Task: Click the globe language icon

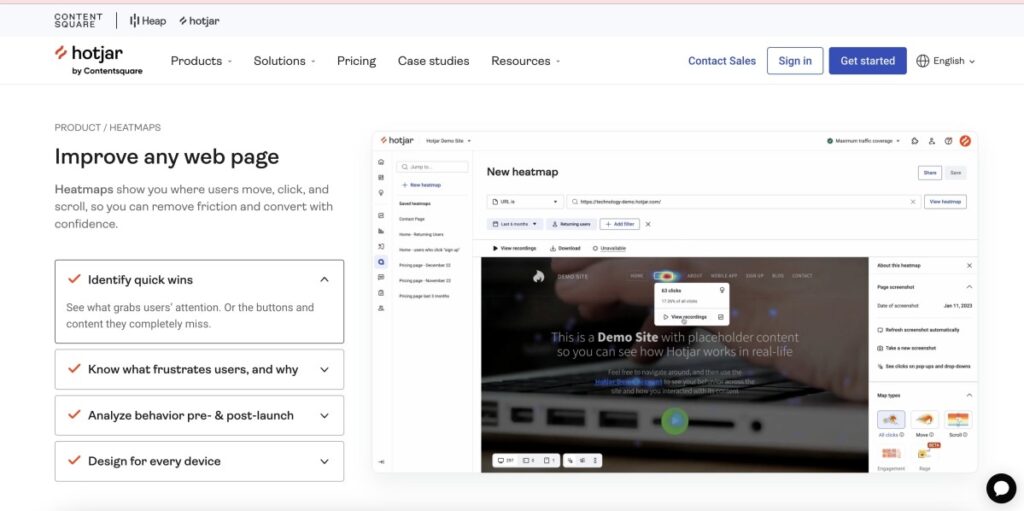Action: 922,61
